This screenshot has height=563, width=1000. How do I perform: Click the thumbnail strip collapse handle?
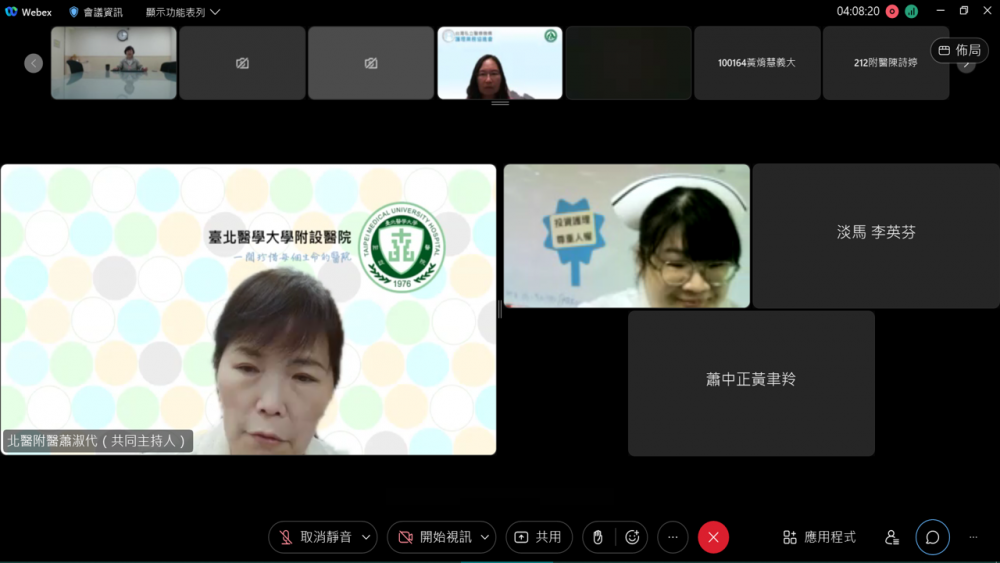pyautogui.click(x=500, y=103)
